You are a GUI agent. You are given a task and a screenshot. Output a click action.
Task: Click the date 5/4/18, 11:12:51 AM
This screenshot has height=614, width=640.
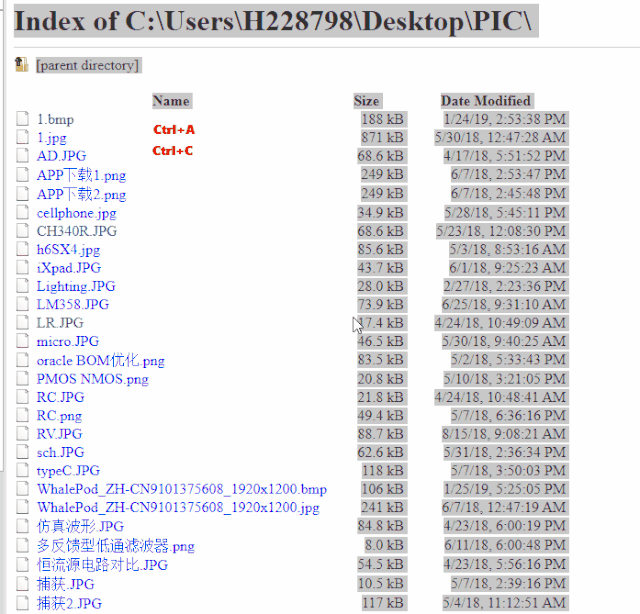505,603
